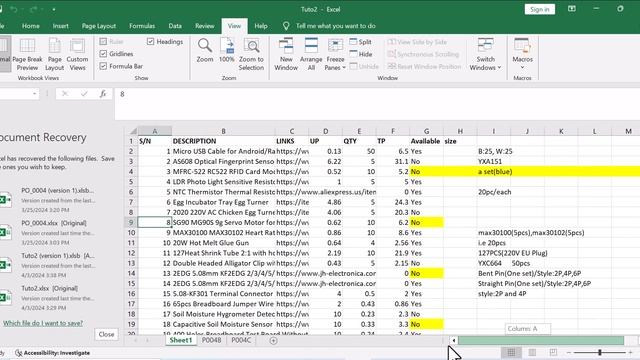Open the Zoom dialog magnifier icon

[204, 45]
